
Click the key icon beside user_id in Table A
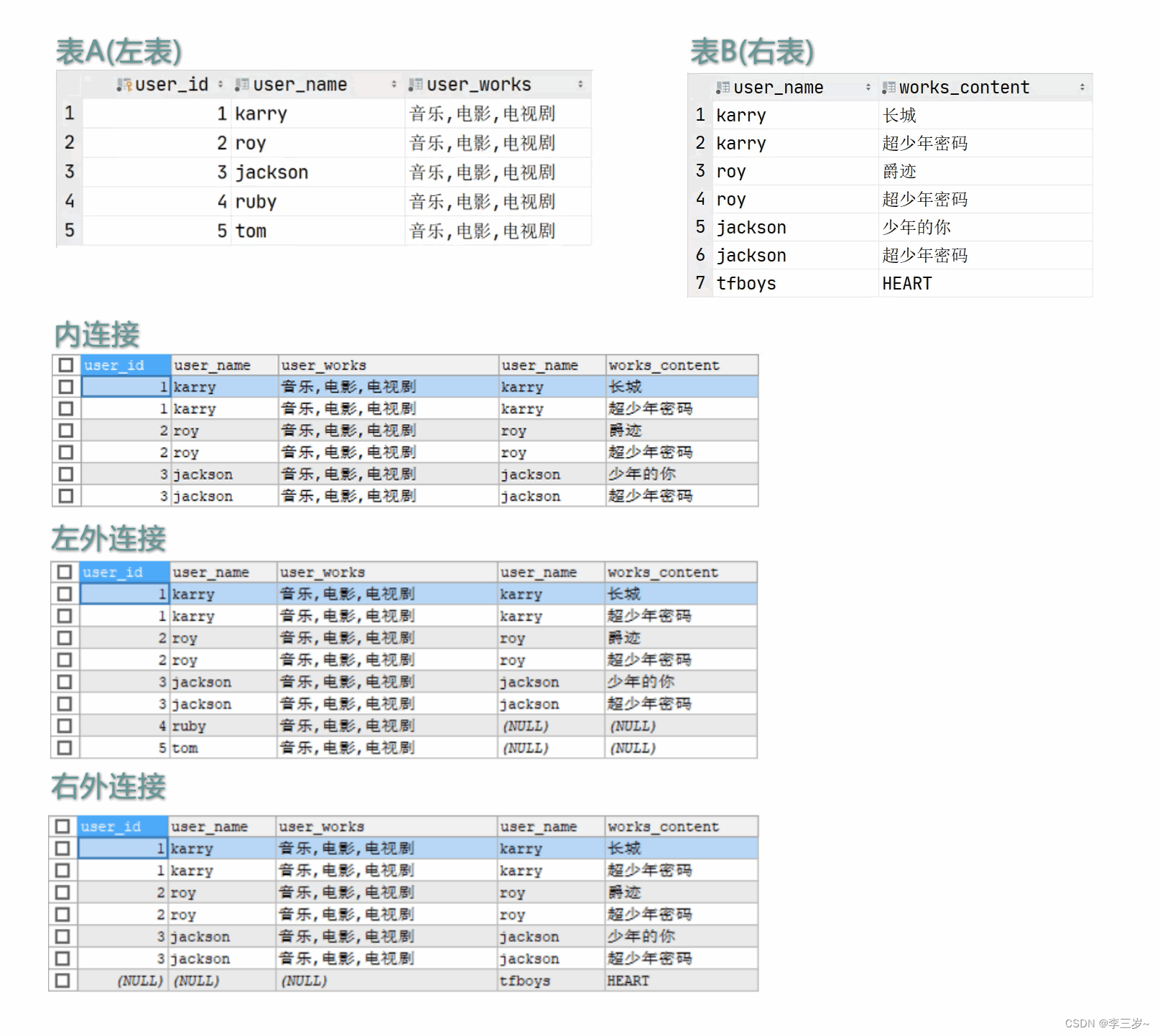point(124,85)
